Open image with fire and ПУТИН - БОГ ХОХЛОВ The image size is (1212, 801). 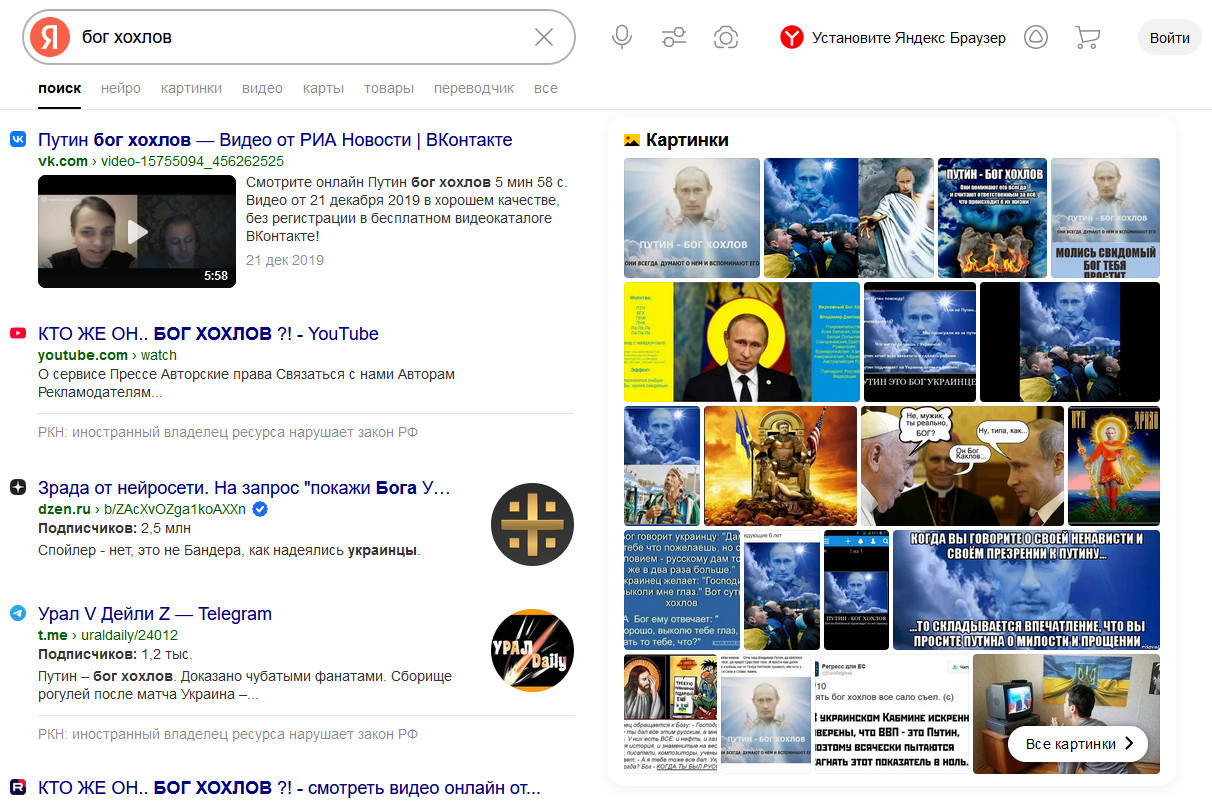pyautogui.click(x=992, y=217)
